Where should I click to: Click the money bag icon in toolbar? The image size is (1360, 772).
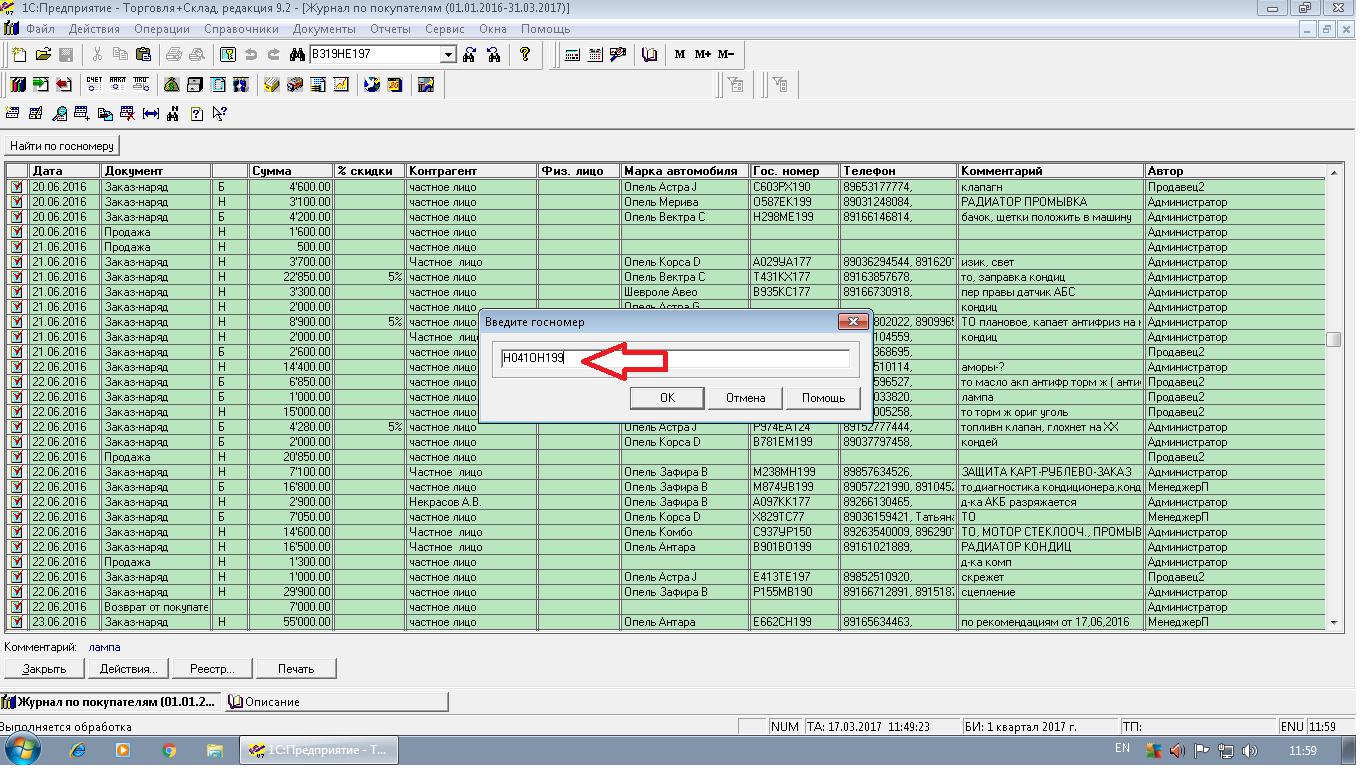point(171,85)
